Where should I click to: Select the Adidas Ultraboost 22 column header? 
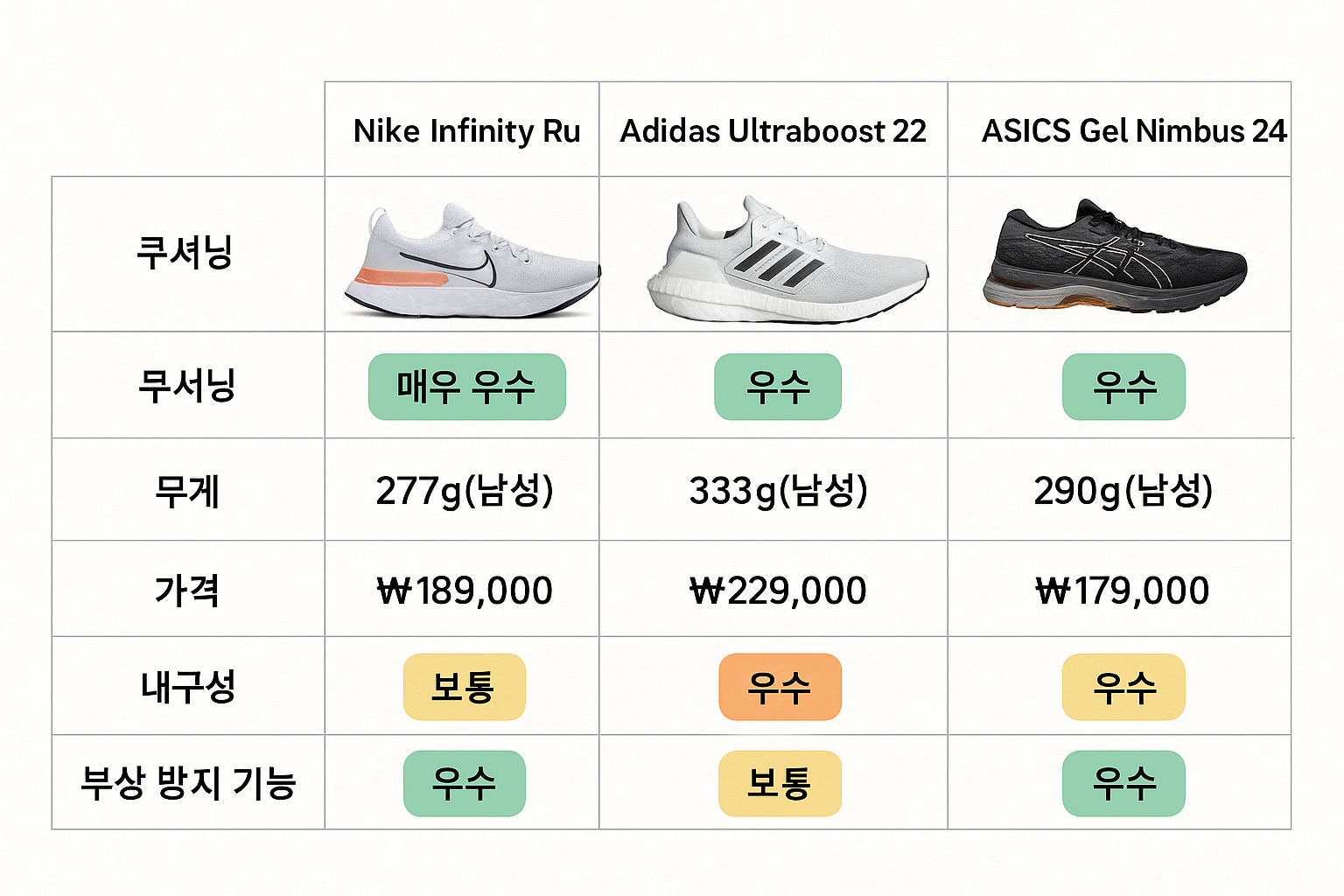pyautogui.click(x=773, y=131)
